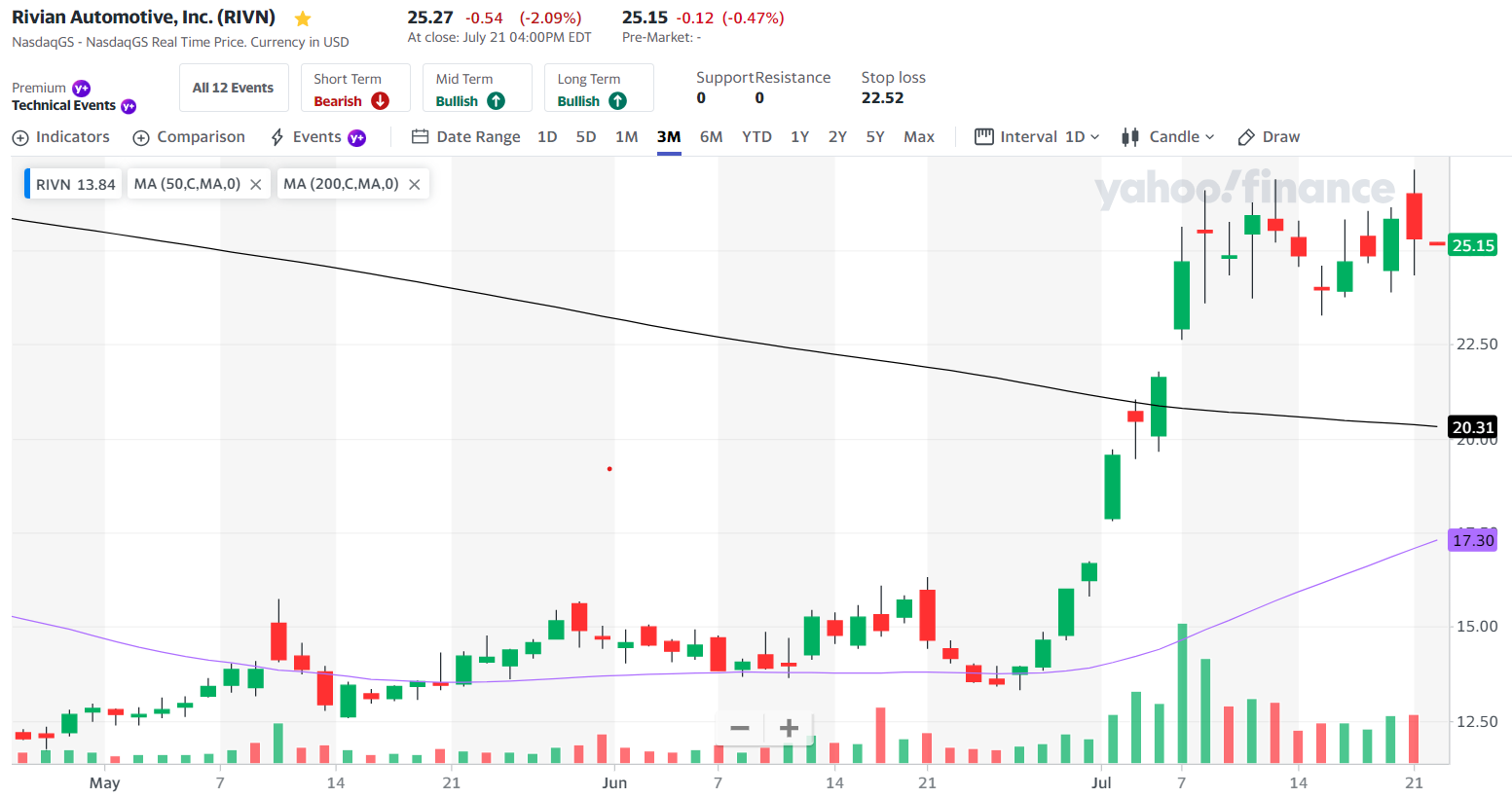This screenshot has width=1512, height=798.
Task: Activate the Draw tool label
Action: [x=1281, y=137]
